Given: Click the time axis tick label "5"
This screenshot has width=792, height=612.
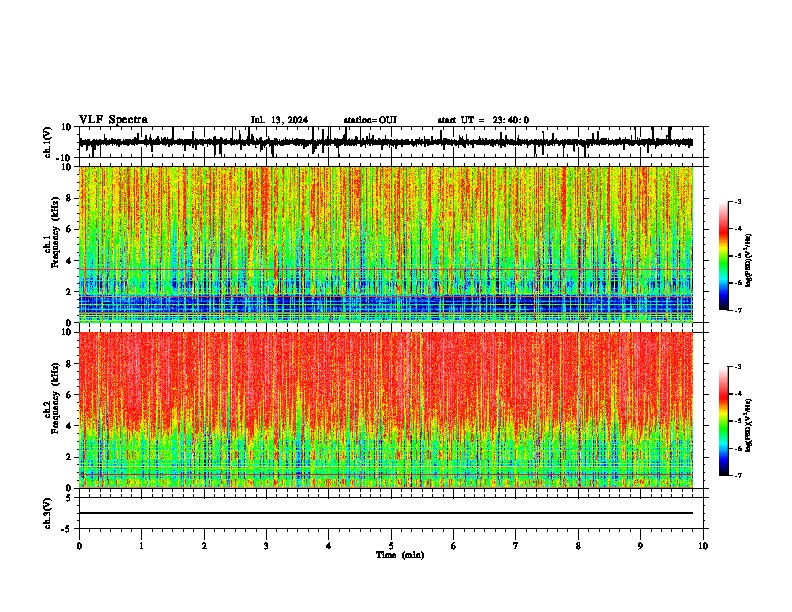Looking at the screenshot, I should click(391, 546).
